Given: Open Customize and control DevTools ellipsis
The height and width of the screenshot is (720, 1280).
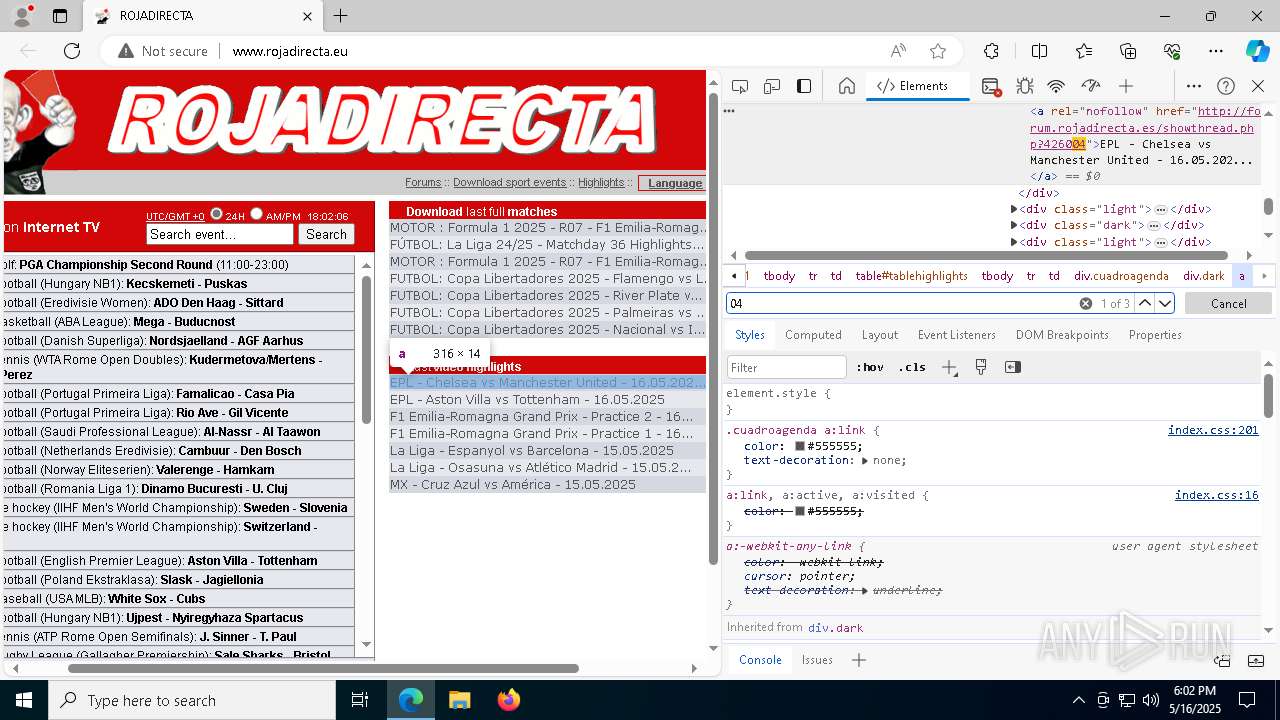Looking at the screenshot, I should [1194, 86].
